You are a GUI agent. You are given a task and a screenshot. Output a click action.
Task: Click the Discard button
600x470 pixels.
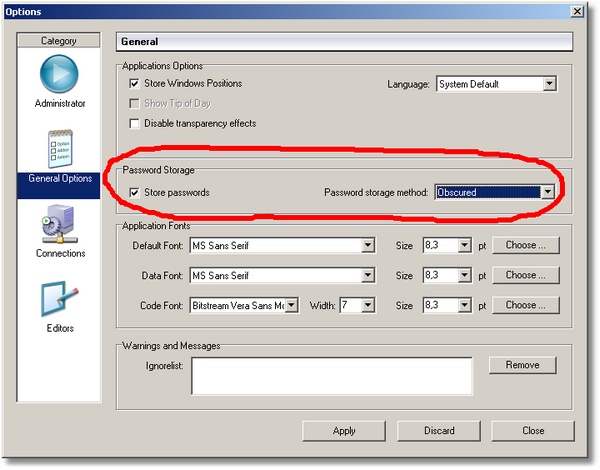click(439, 431)
